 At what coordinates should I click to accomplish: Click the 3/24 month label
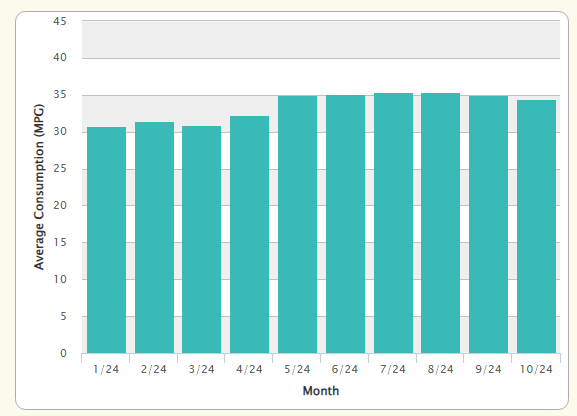click(x=201, y=369)
